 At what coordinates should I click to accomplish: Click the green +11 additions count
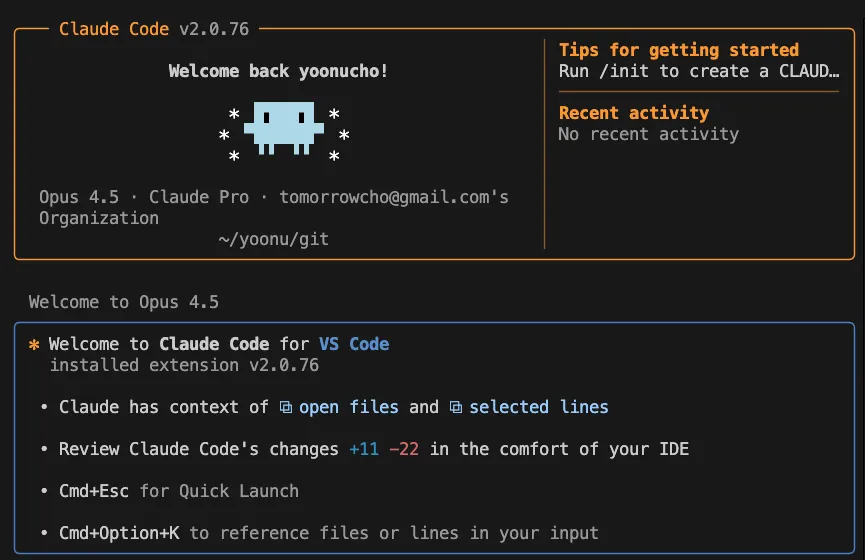(364, 449)
